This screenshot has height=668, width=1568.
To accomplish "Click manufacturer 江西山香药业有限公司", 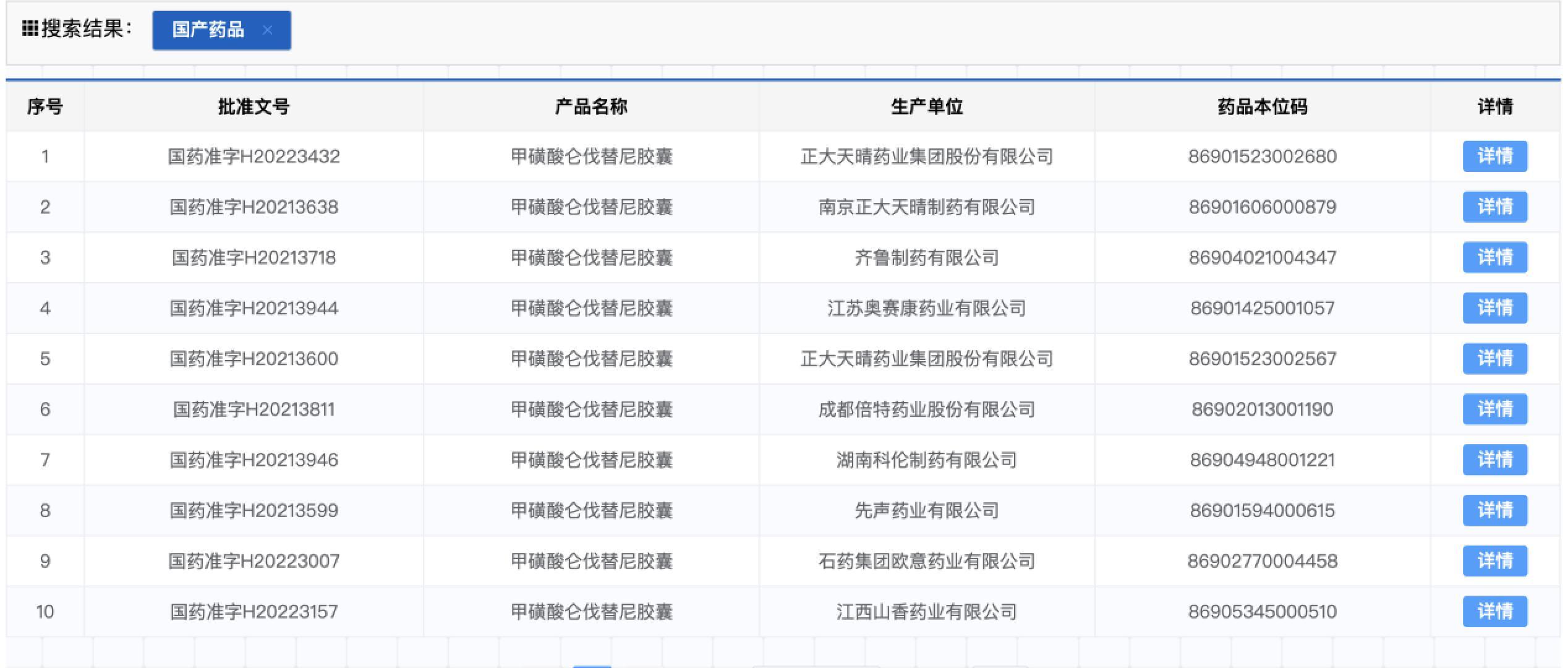I will click(x=927, y=612).
